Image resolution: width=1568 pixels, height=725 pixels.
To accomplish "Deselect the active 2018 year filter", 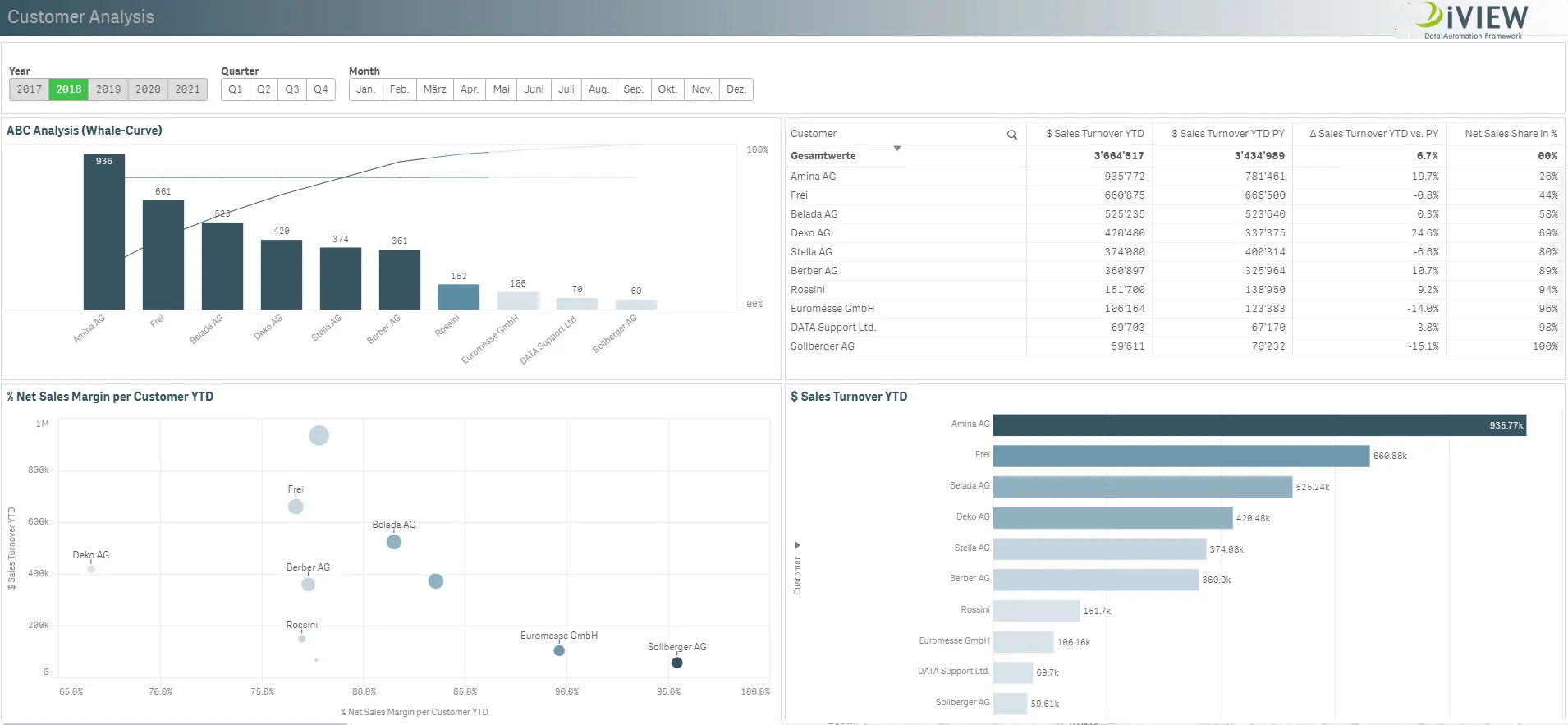I will (x=69, y=89).
